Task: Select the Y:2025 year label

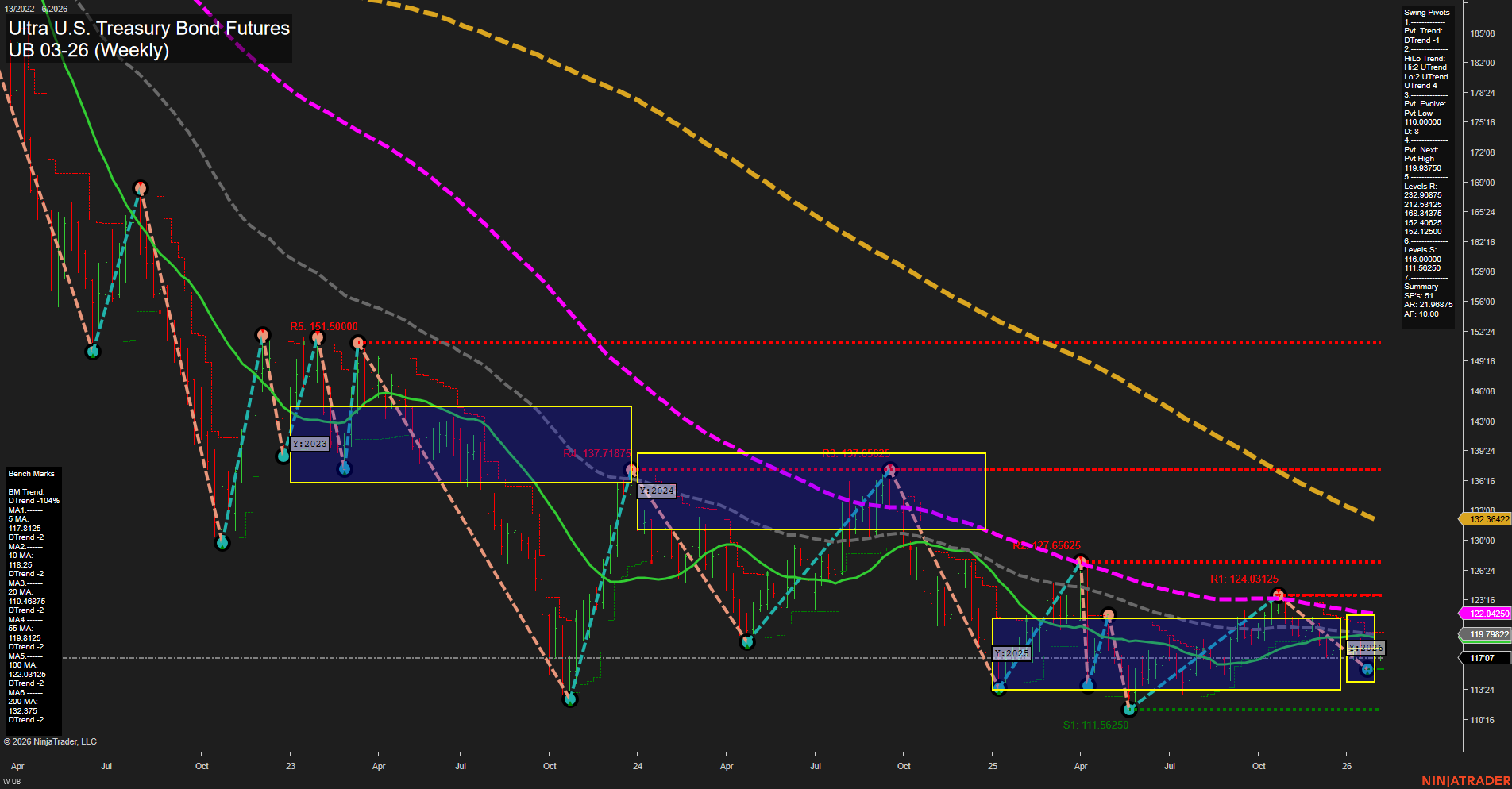Action: coord(1010,654)
